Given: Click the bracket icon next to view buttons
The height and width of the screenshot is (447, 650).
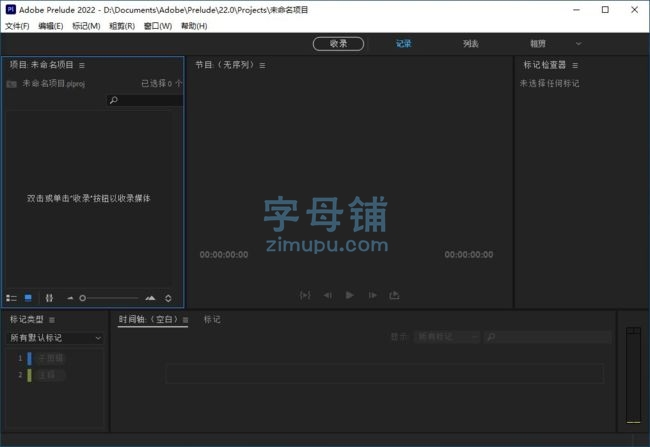Looking at the screenshot, I should (49, 298).
